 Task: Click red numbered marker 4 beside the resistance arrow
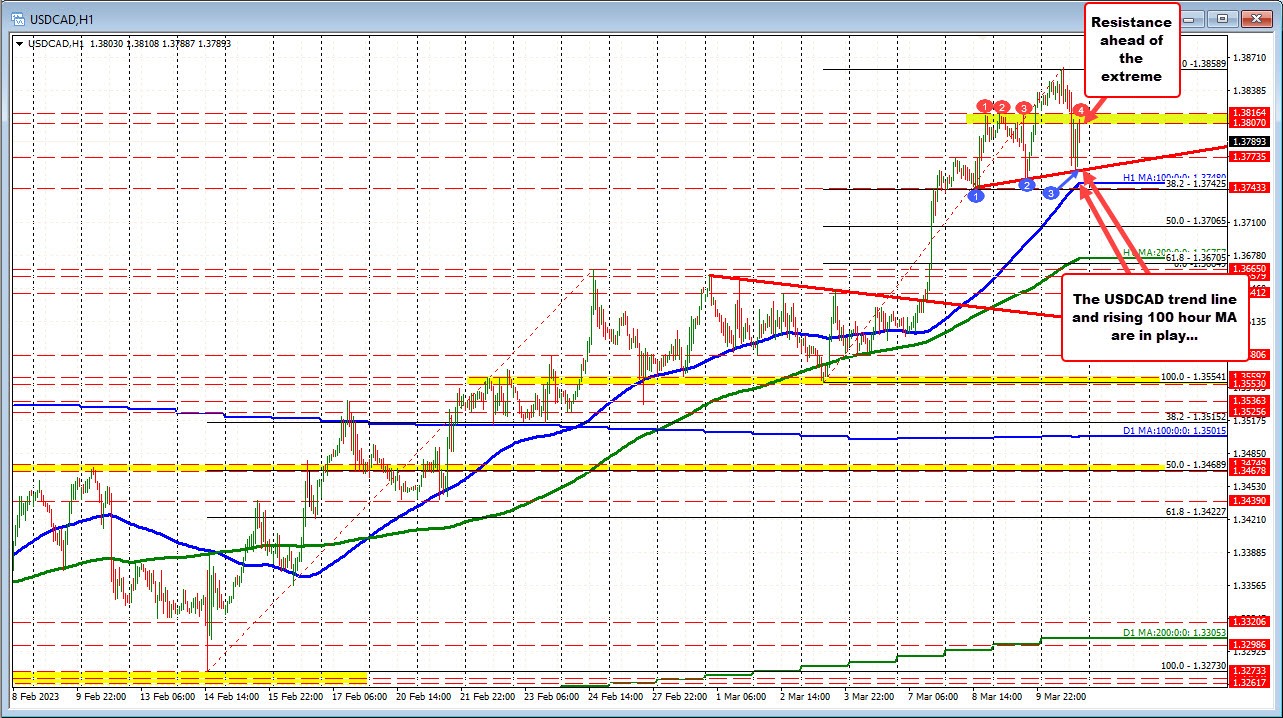(1081, 110)
